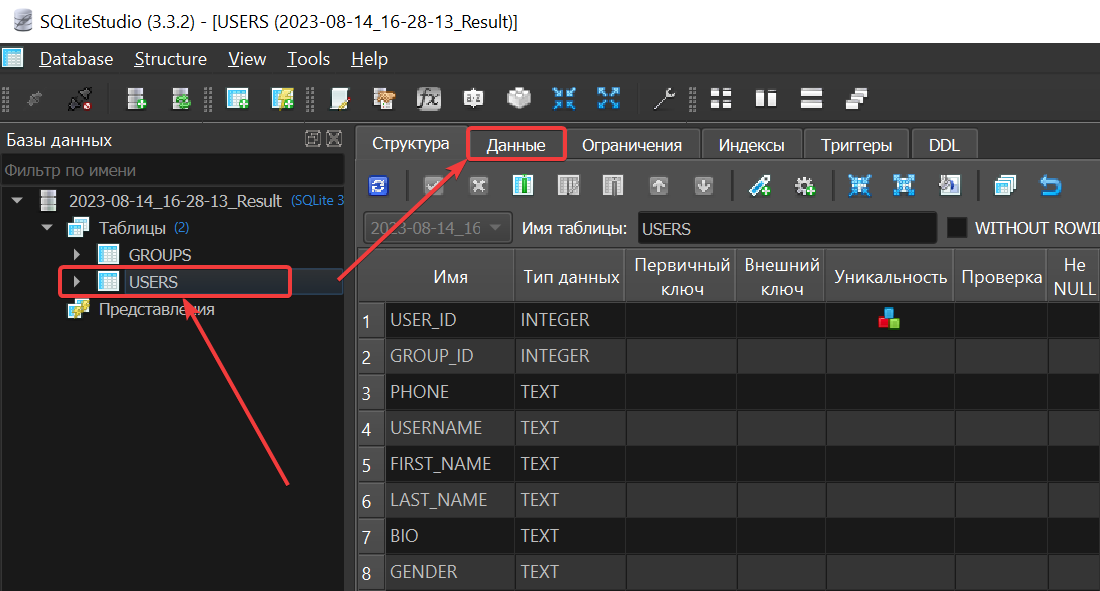1100x591 pixels.
Task: Open the SQL editor icon
Action: click(339, 98)
